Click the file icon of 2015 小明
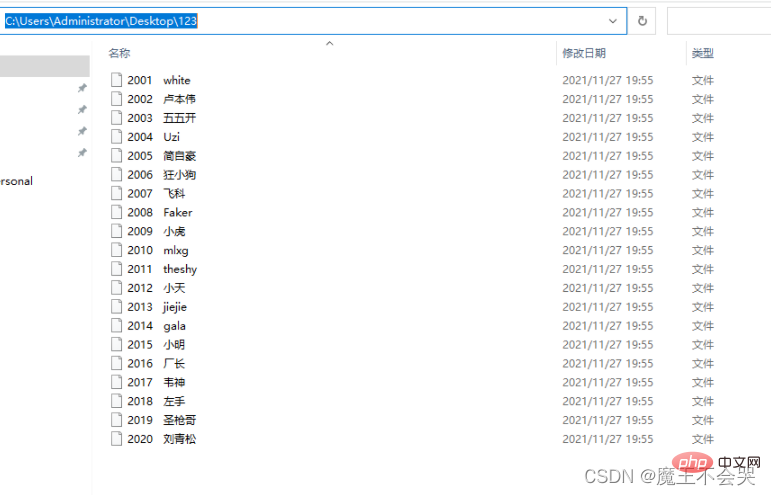Screen dimensions: 771x495 point(117,344)
